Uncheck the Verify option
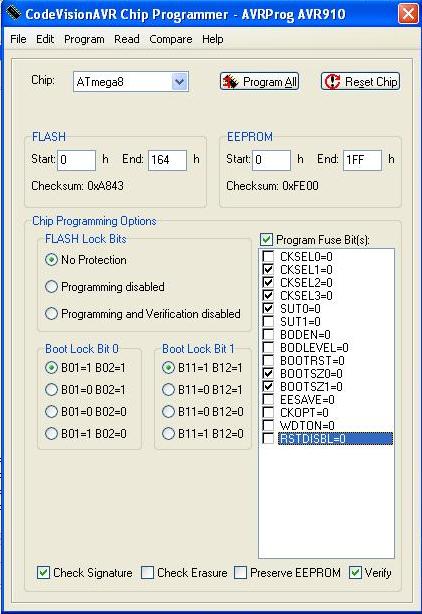The width and height of the screenshot is (422, 614). point(355,572)
